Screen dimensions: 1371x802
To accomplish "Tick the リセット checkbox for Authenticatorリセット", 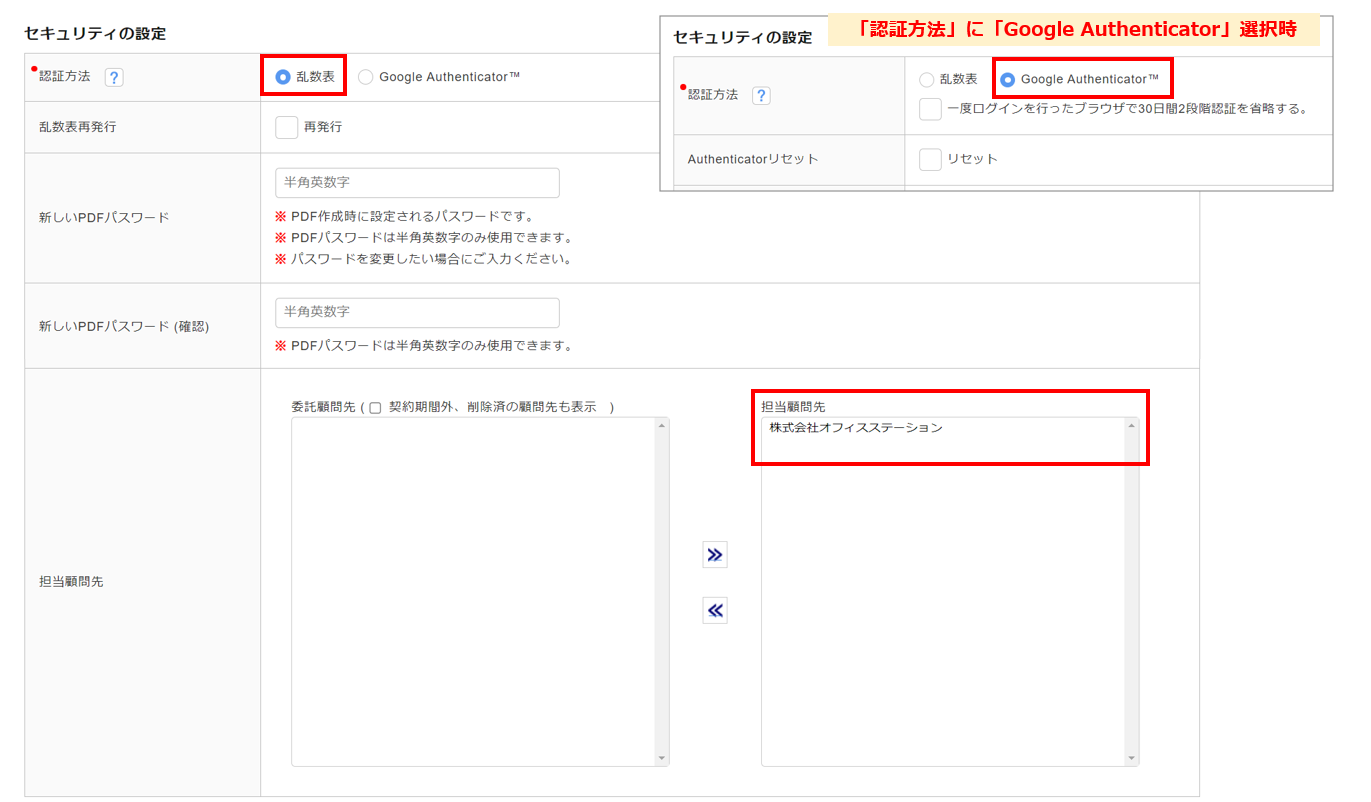I will point(930,159).
